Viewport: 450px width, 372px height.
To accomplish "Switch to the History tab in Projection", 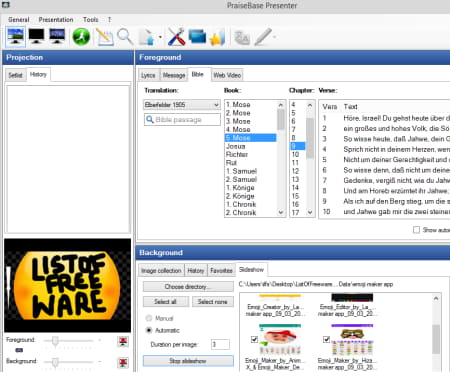I will (38, 74).
